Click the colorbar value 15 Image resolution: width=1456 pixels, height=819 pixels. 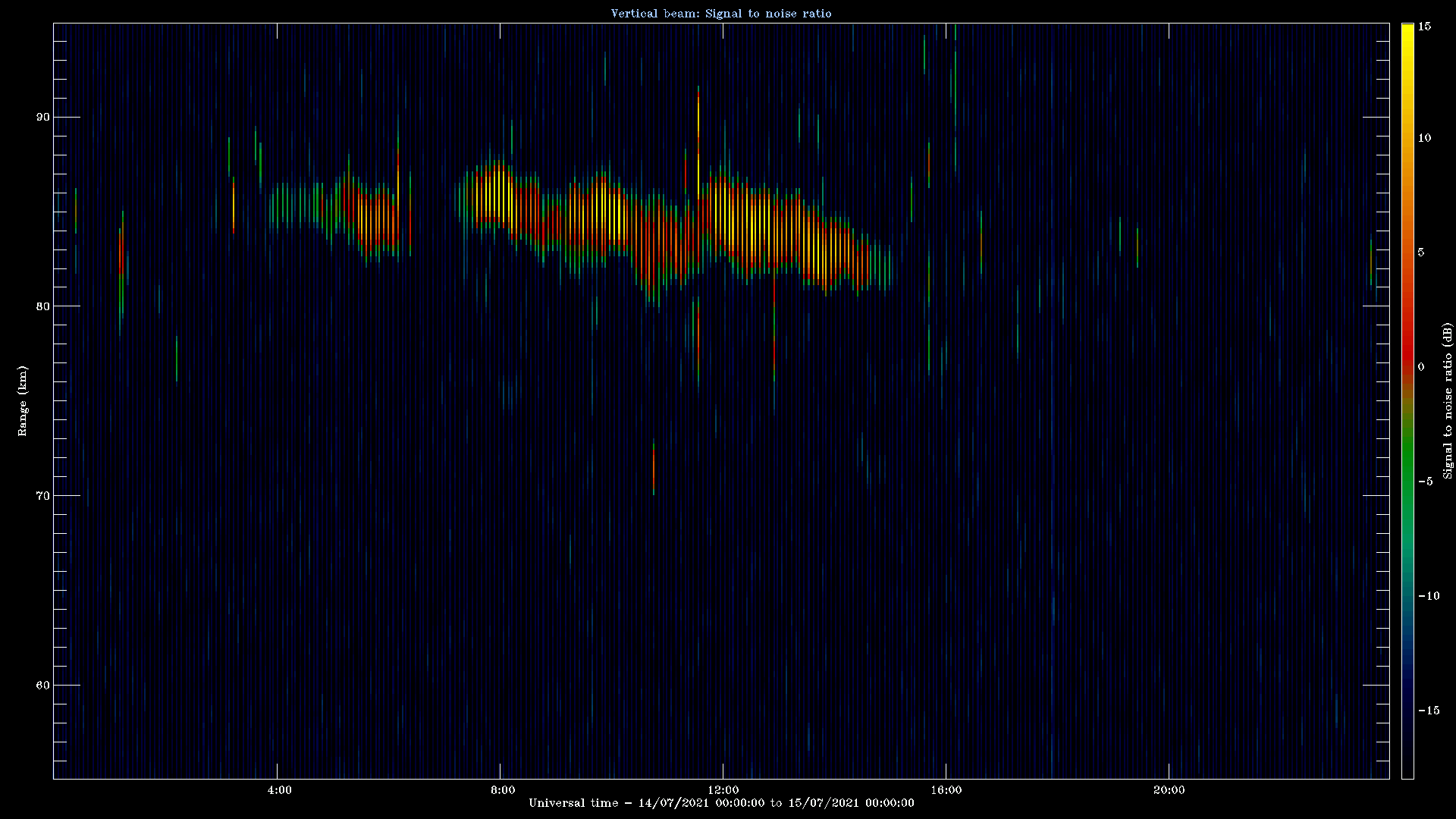coord(1424,27)
